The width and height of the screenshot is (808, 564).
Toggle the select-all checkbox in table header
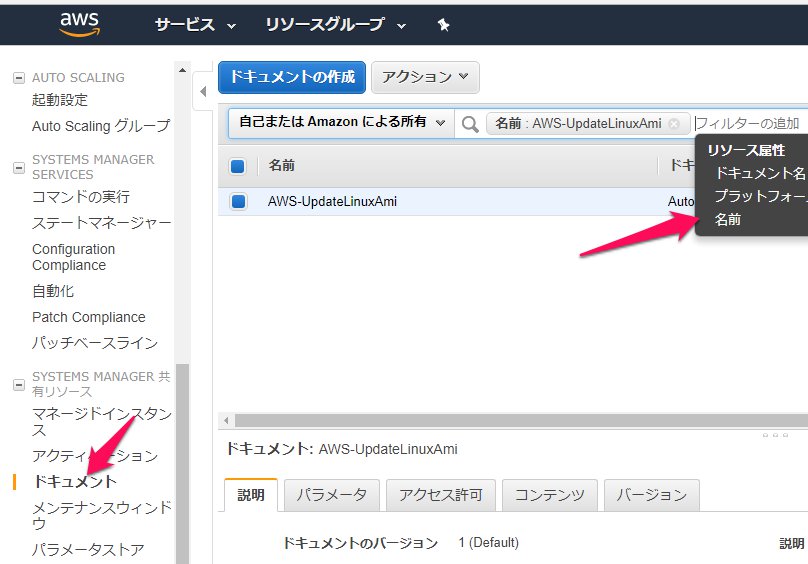point(238,166)
